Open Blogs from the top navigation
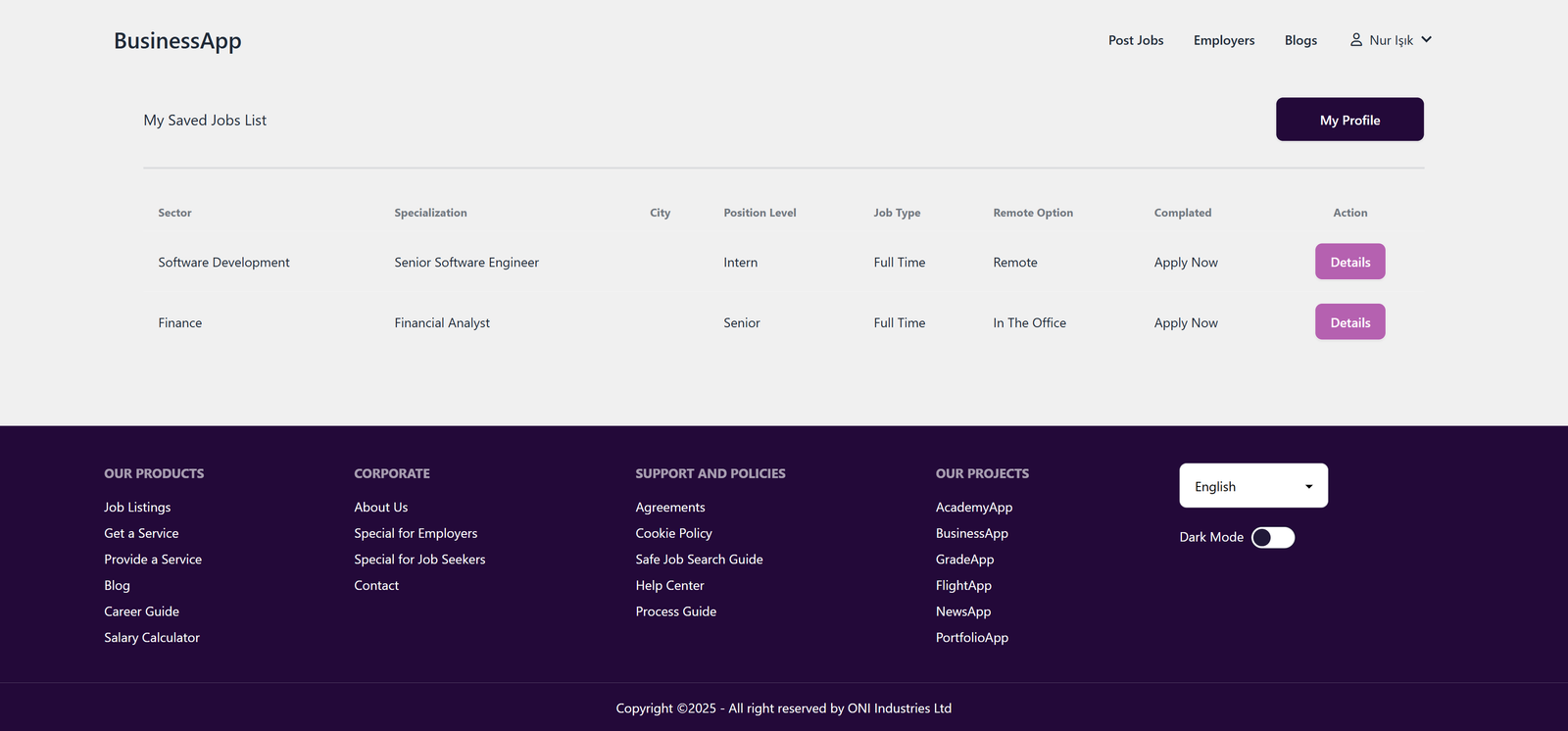The image size is (1568, 731). (1300, 40)
